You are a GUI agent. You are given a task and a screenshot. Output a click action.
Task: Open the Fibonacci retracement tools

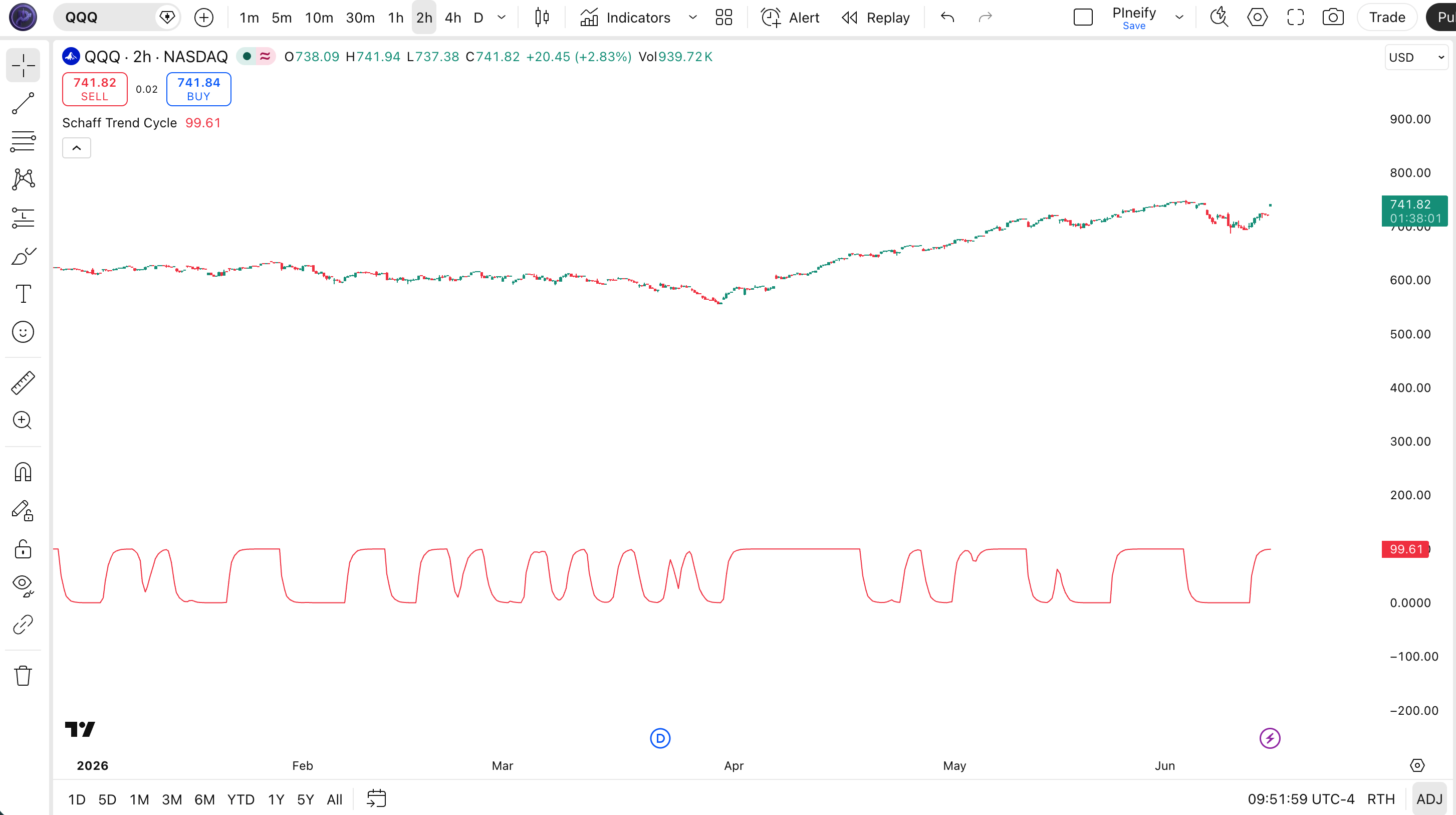click(23, 141)
